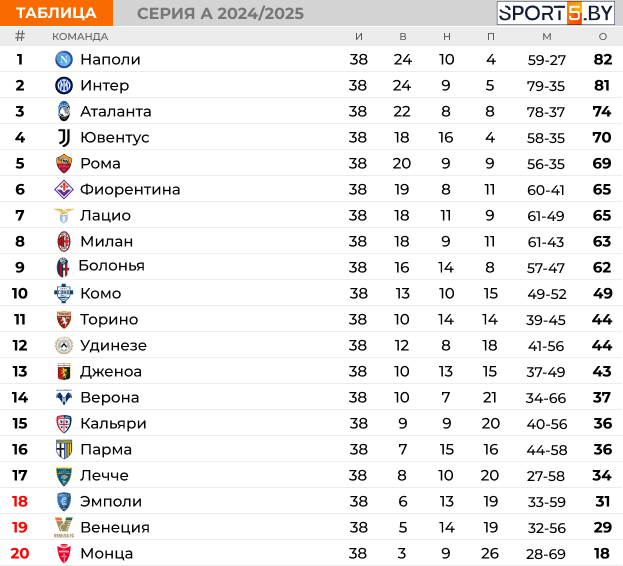Click the Удинезе team name
Image resolution: width=623 pixels, height=566 pixels.
click(113, 346)
